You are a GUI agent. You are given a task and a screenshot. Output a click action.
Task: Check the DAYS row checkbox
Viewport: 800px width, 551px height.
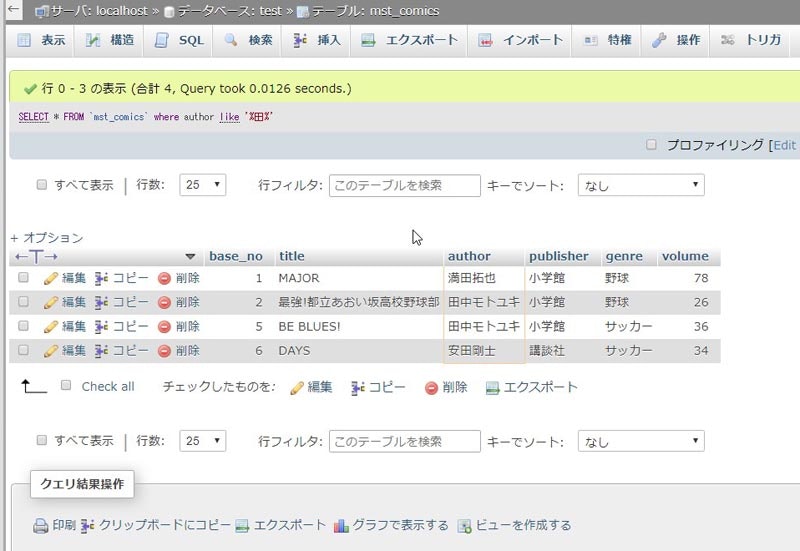[23, 349]
